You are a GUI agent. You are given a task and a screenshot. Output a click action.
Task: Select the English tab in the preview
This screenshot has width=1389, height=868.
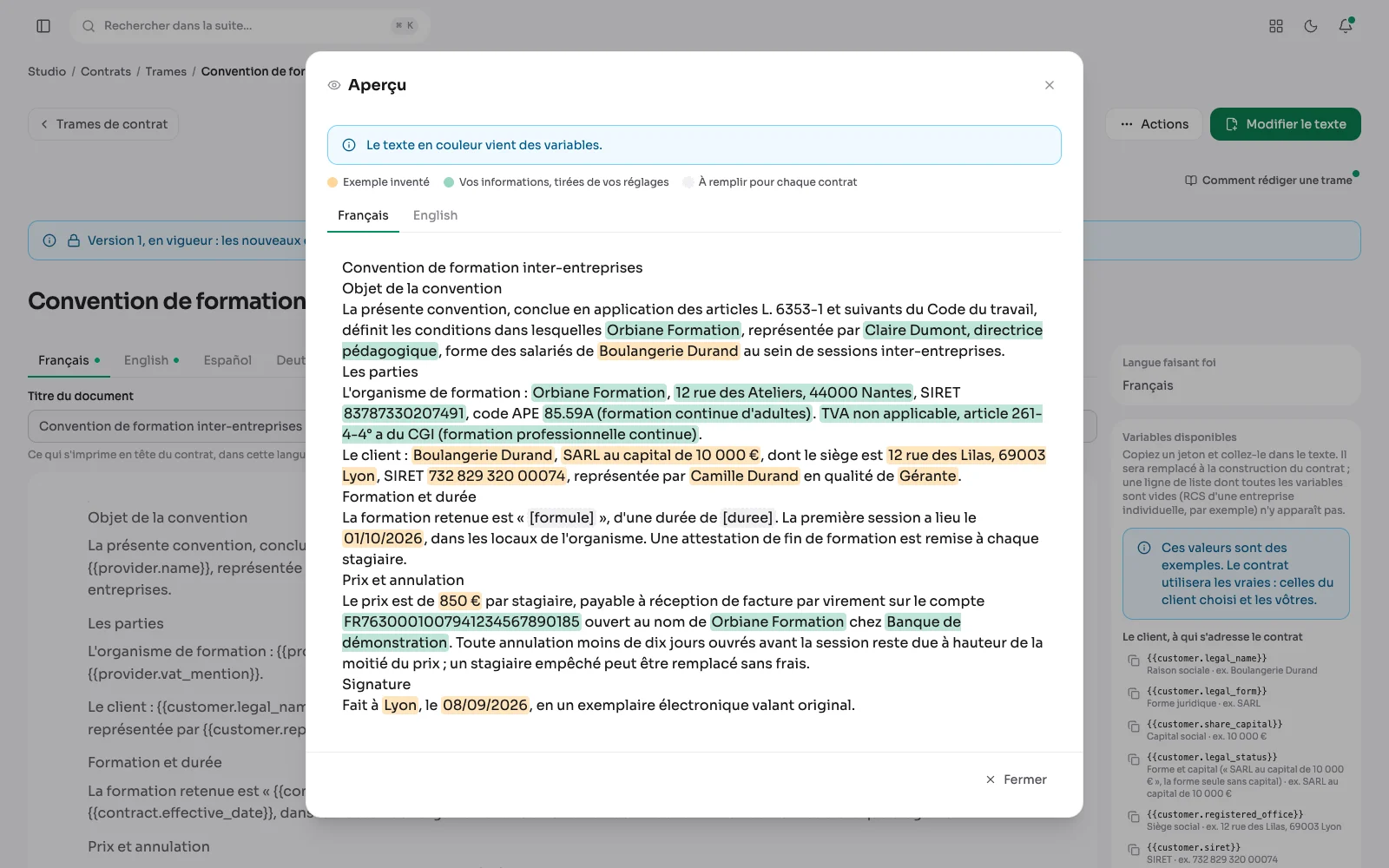tap(435, 215)
